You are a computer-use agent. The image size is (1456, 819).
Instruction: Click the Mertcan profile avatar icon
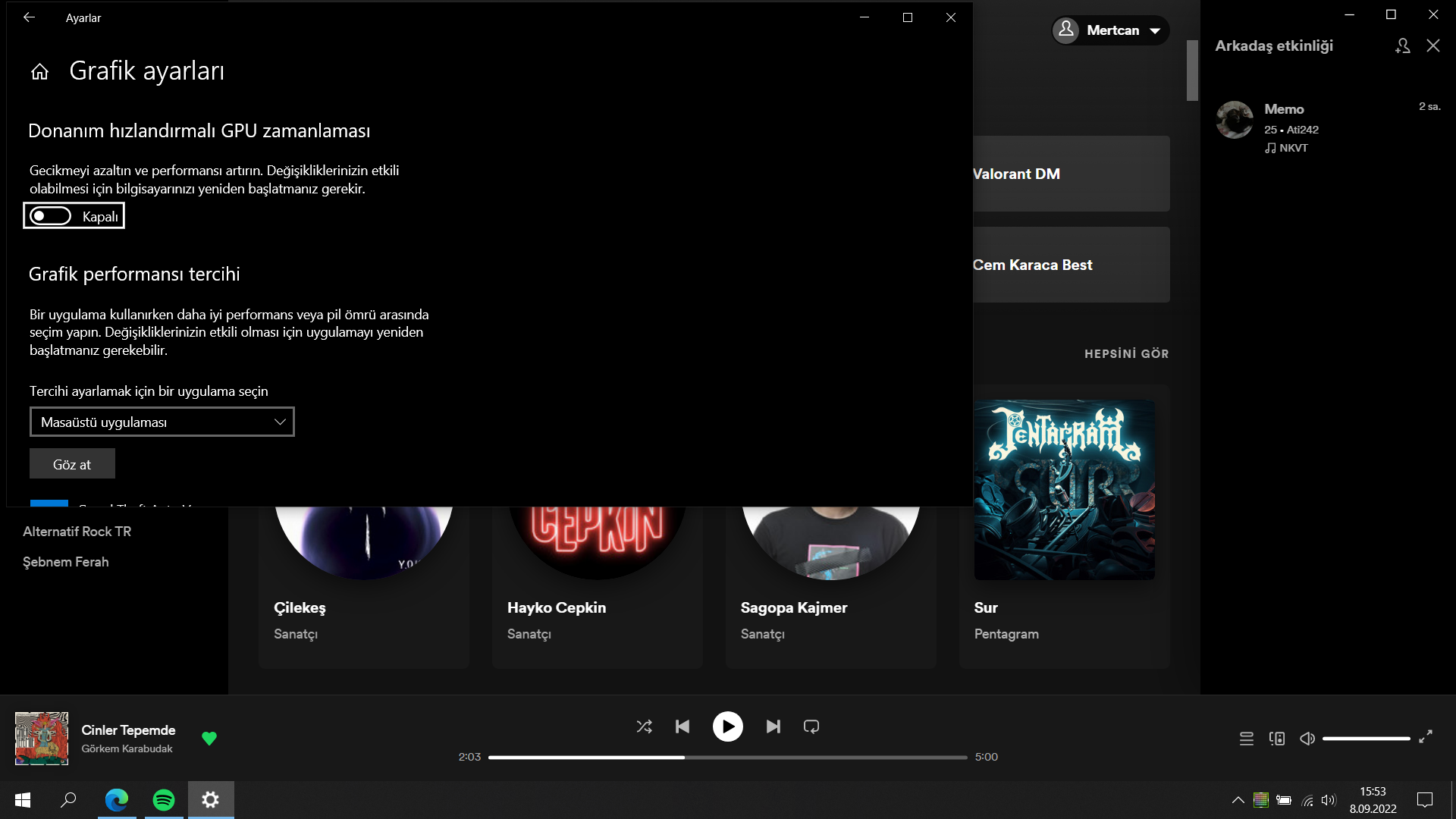coord(1065,30)
